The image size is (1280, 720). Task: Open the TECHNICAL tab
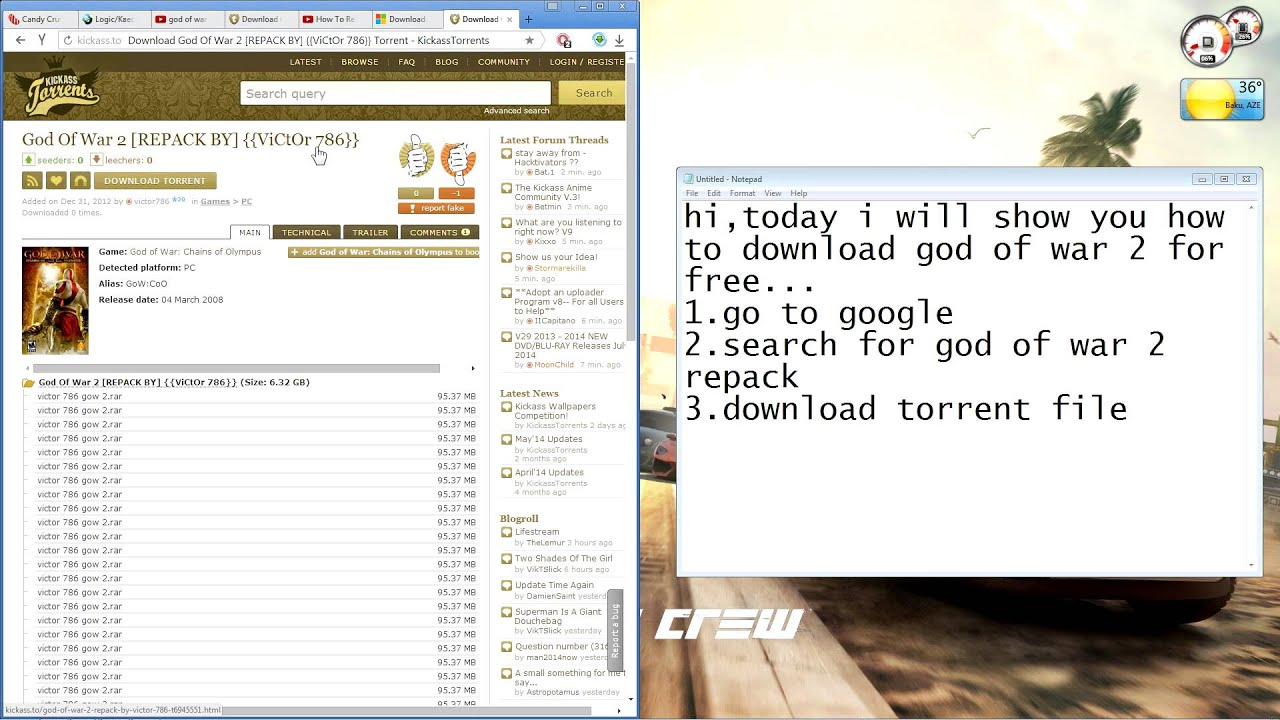point(306,232)
